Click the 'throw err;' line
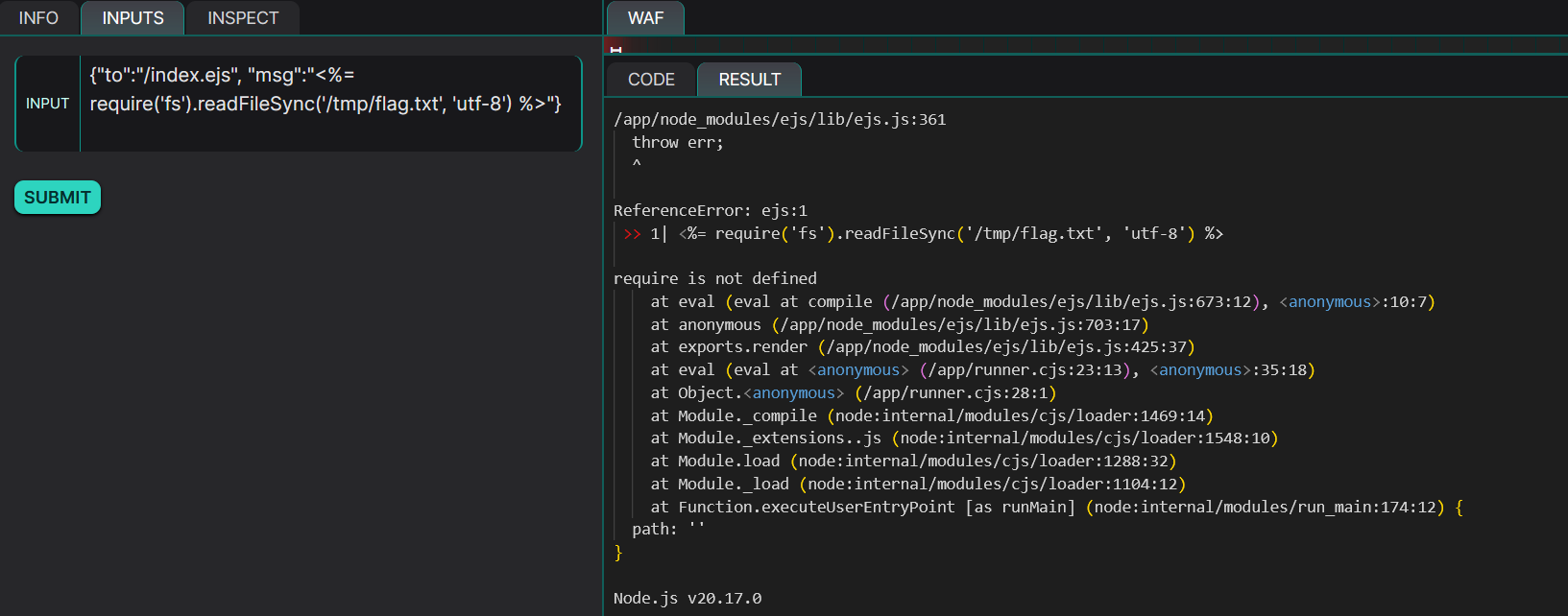This screenshot has width=1568, height=616. (x=678, y=142)
